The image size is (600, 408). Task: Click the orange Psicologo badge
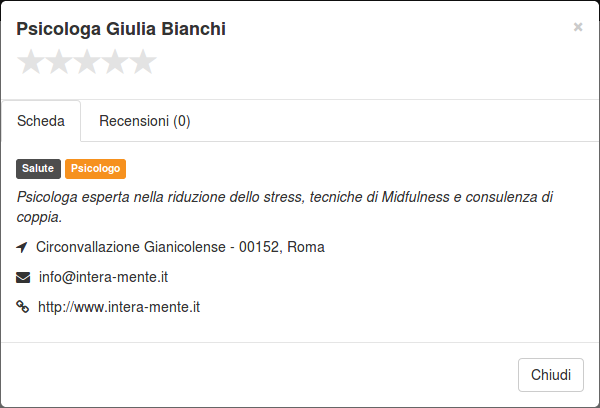pos(95,169)
